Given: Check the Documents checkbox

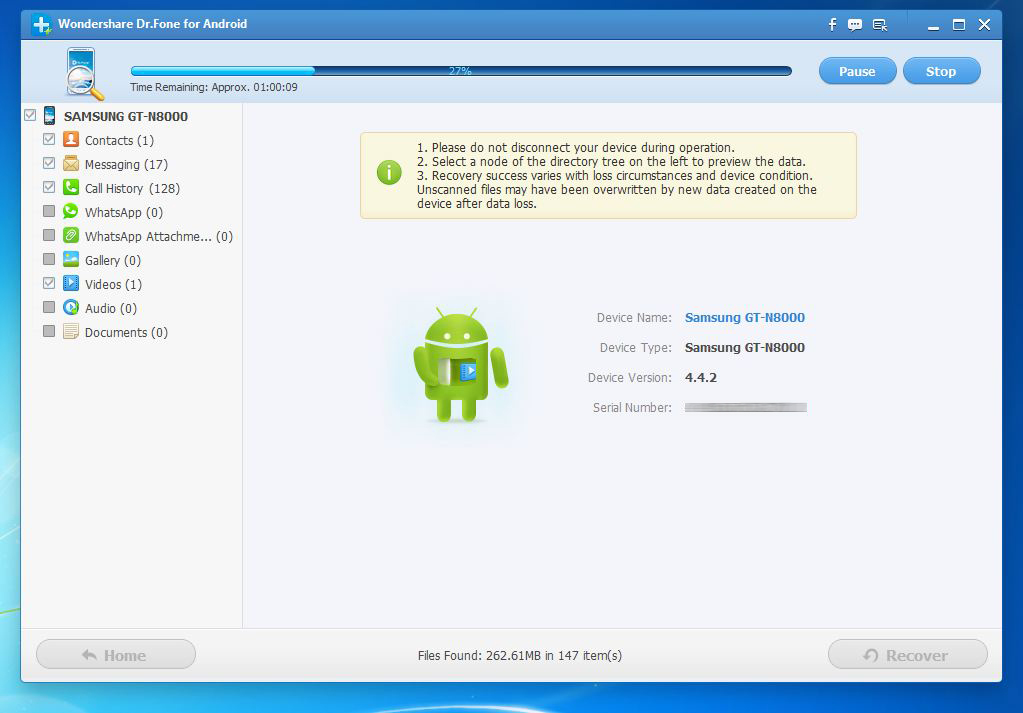Looking at the screenshot, I should click(49, 331).
